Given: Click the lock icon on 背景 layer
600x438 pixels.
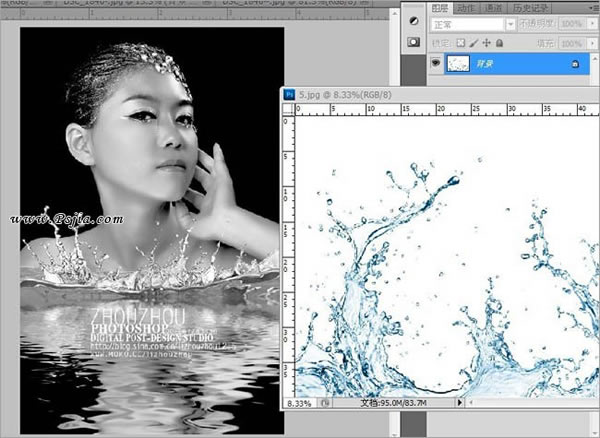Looking at the screenshot, I should [x=575, y=64].
